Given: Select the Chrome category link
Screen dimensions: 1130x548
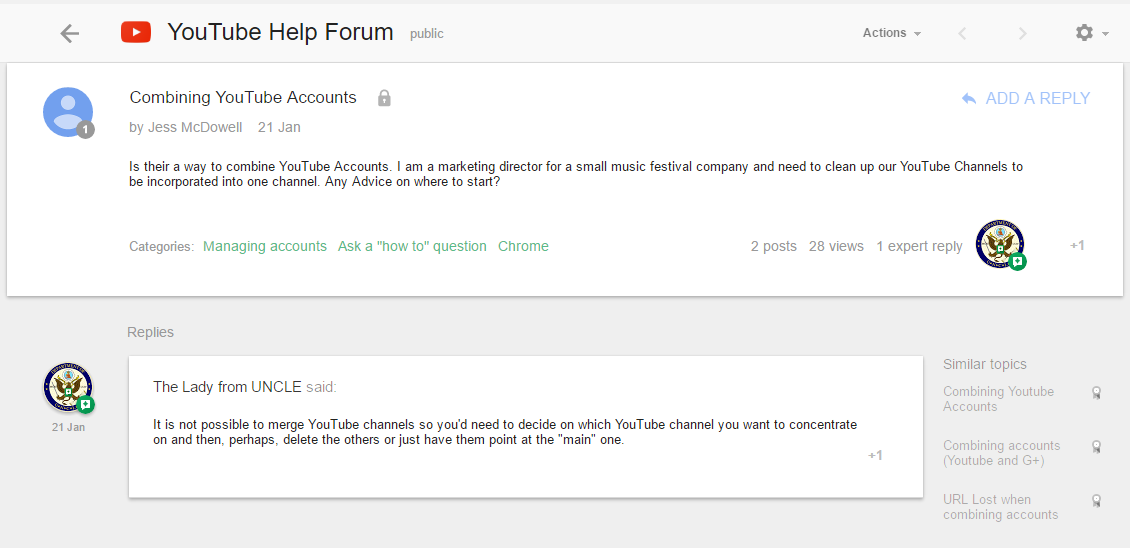Looking at the screenshot, I should point(523,246).
